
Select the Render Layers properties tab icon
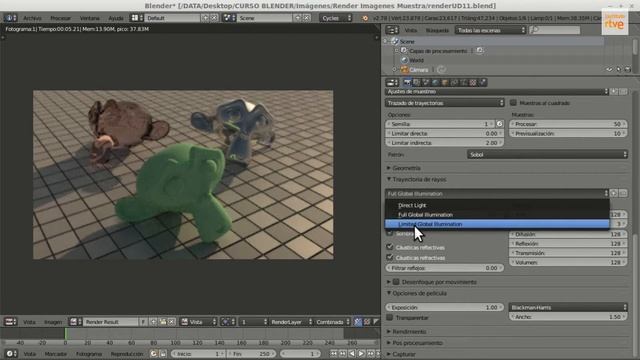[416, 82]
